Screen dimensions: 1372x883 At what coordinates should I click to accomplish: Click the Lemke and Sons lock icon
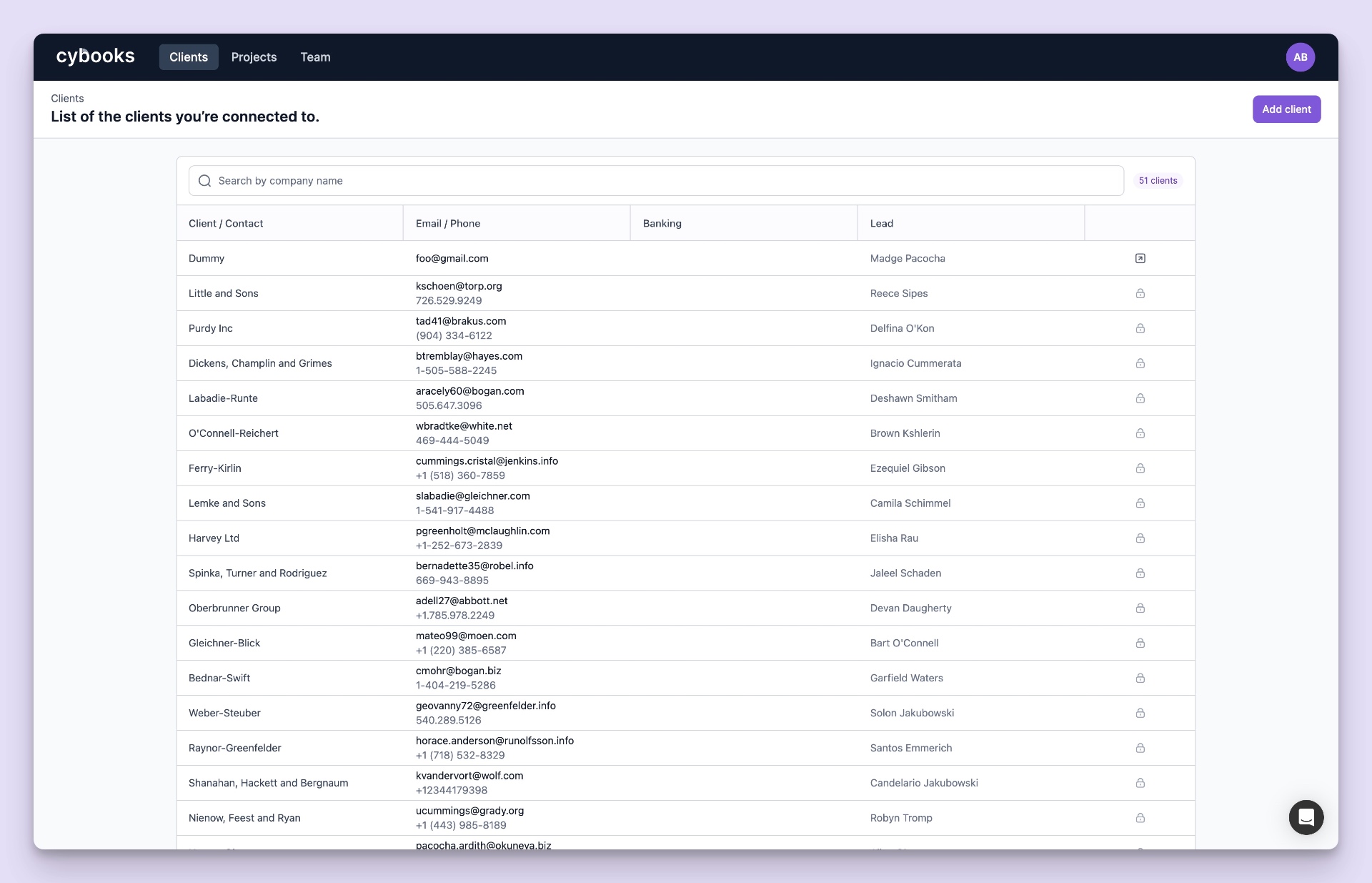click(1140, 503)
